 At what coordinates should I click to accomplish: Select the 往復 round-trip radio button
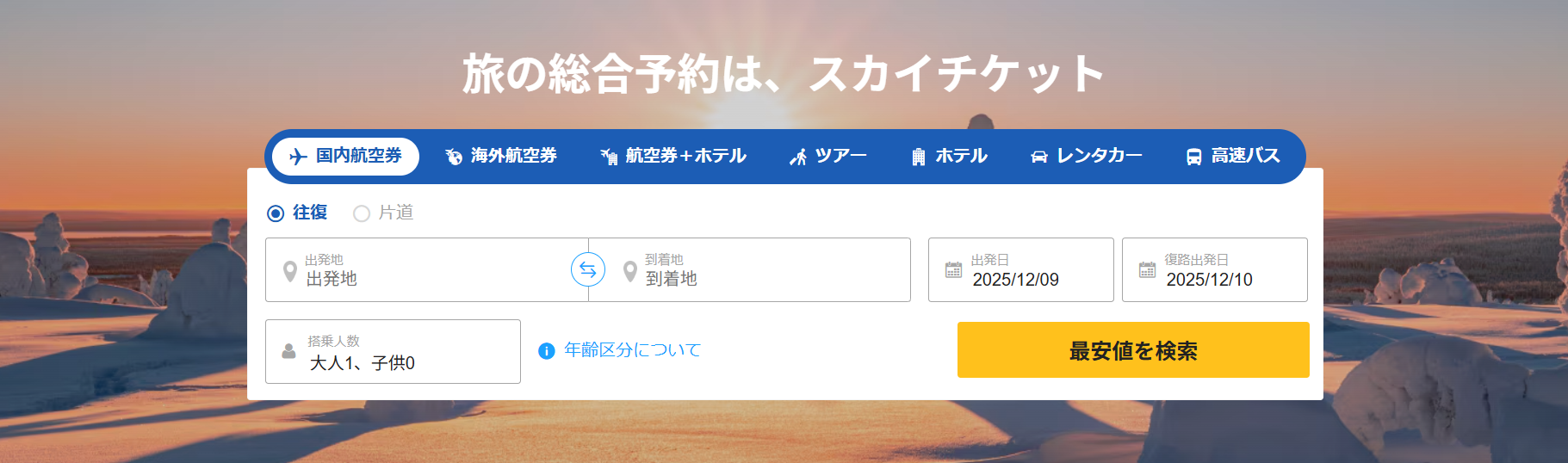click(x=276, y=213)
